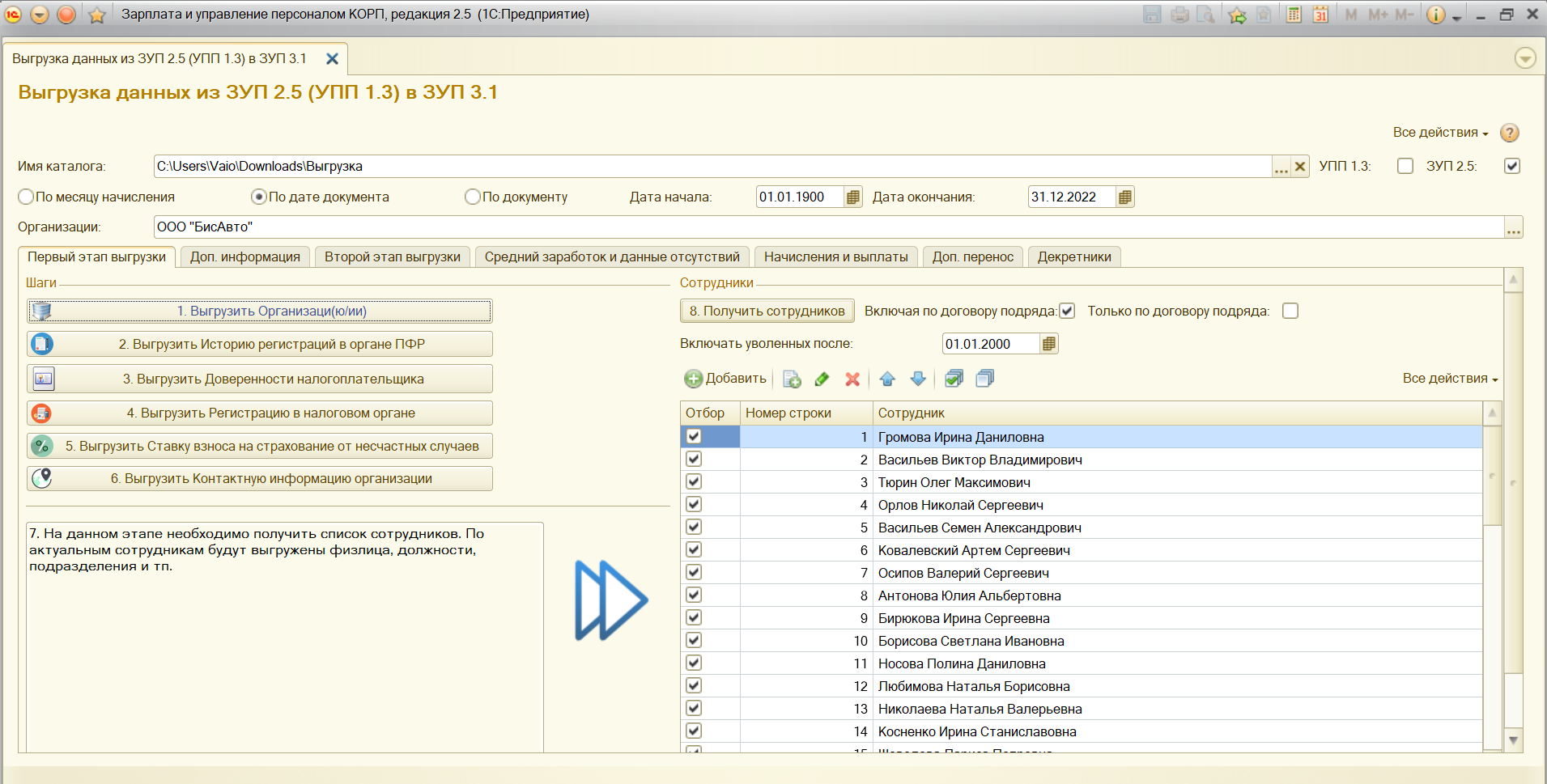Image resolution: width=1547 pixels, height=784 pixels.
Task: Click the Дата начала input field
Action: (800, 197)
